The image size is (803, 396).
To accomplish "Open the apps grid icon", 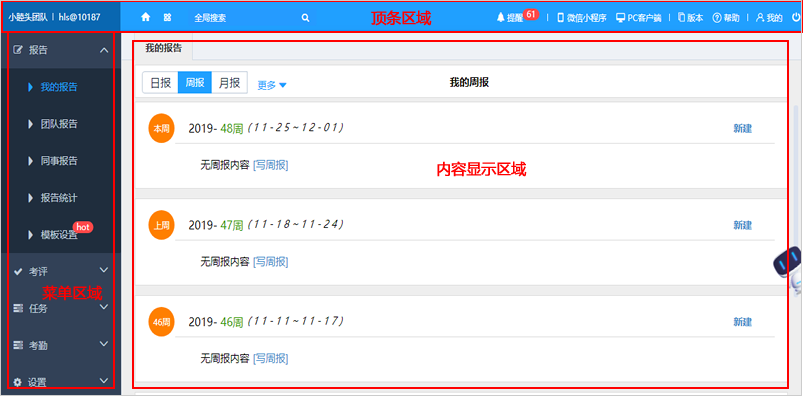I will (167, 17).
